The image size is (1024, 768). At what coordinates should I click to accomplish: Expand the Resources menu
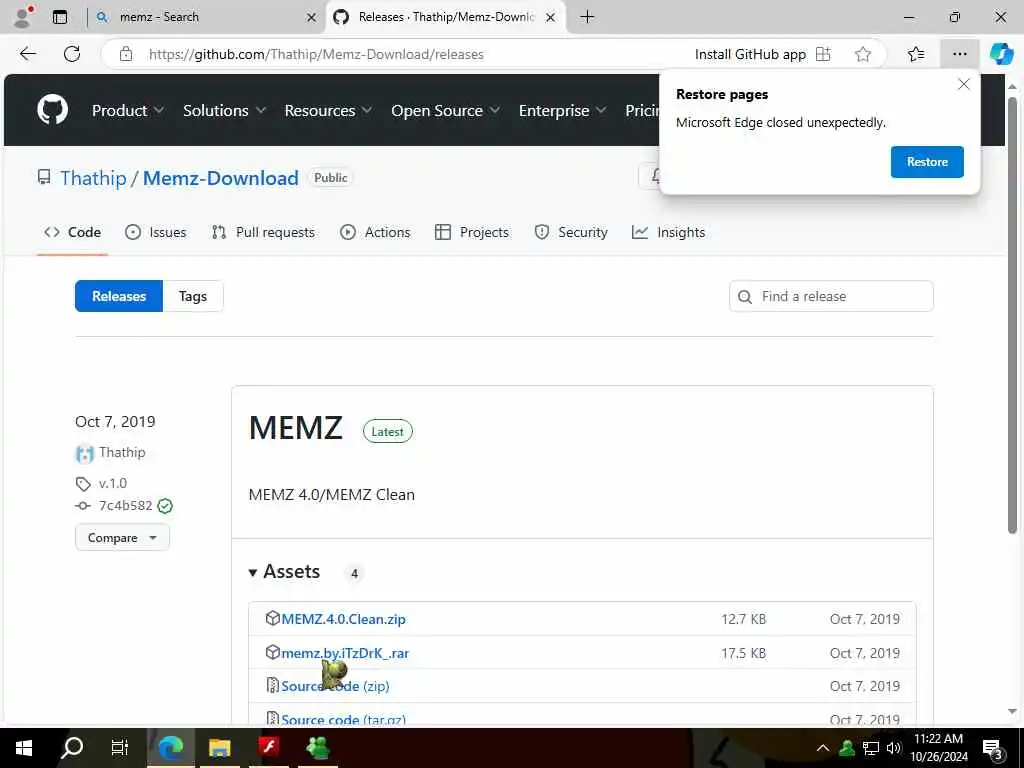point(328,110)
